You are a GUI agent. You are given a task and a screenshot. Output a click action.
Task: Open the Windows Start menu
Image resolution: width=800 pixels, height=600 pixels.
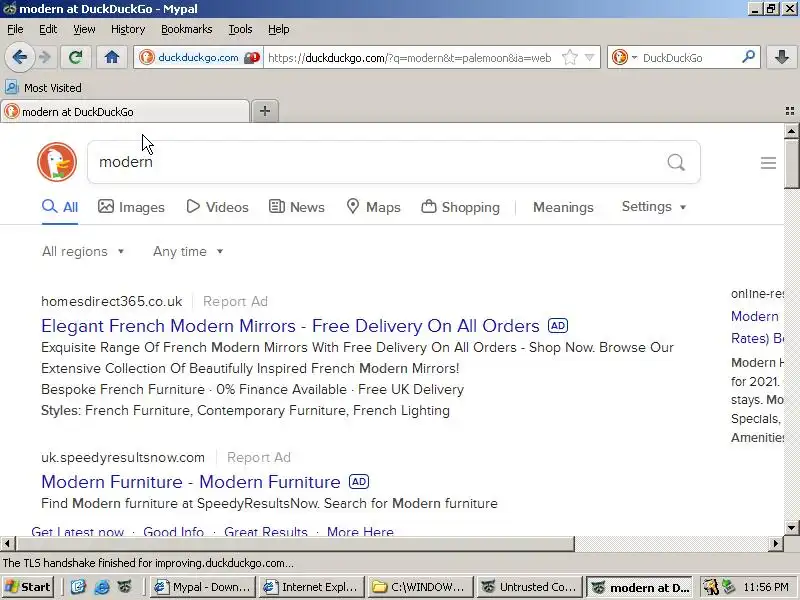[x=28, y=587]
